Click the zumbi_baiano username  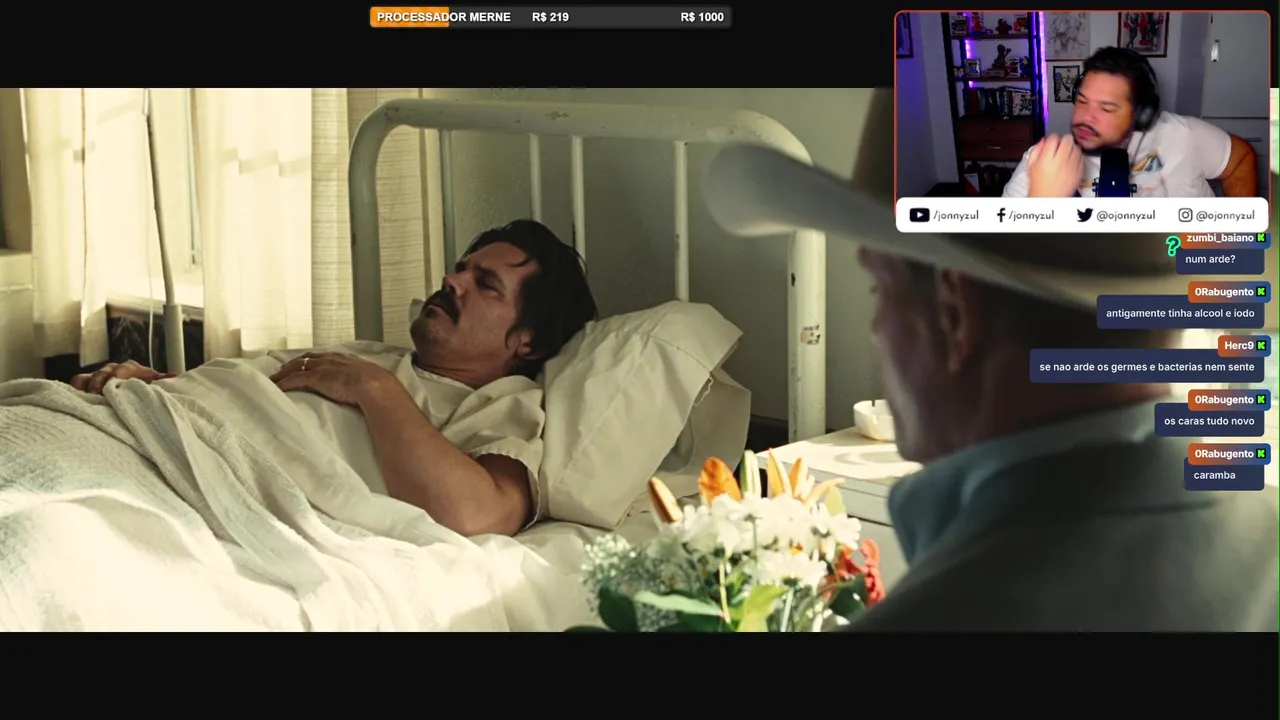pyautogui.click(x=1220, y=238)
